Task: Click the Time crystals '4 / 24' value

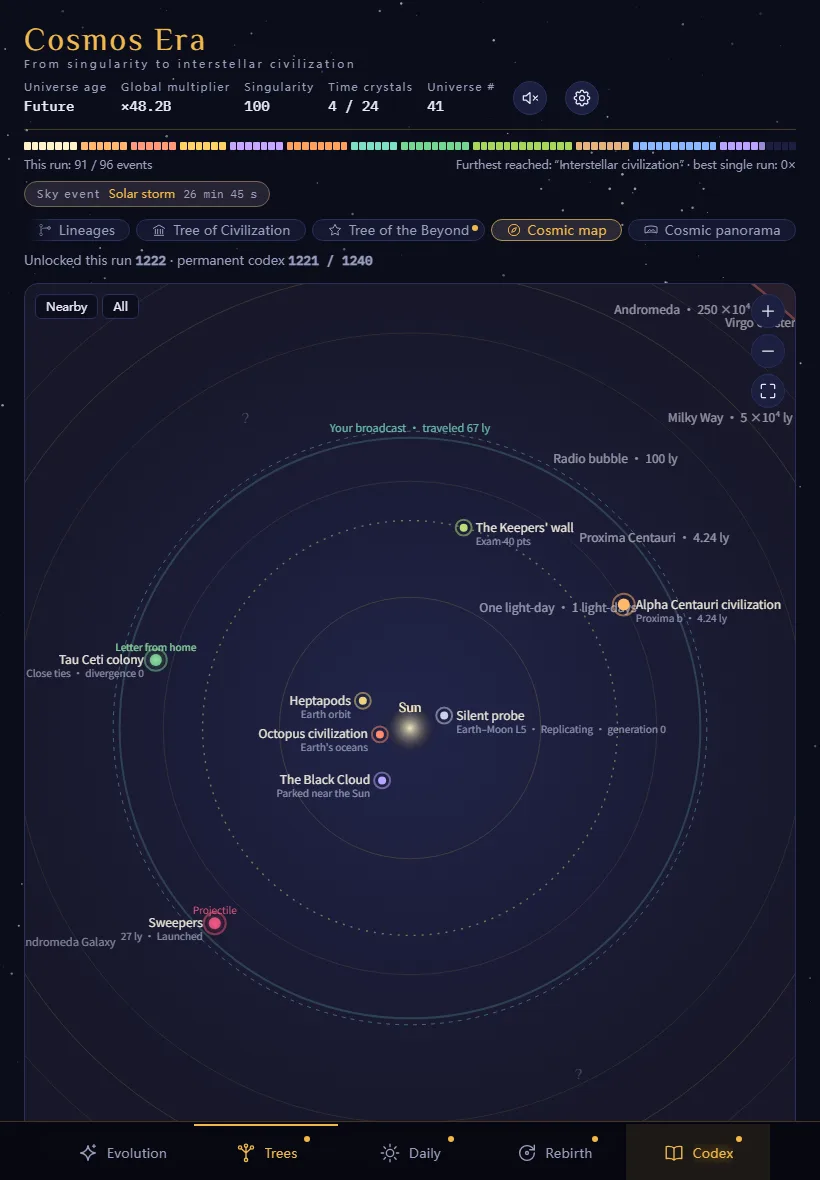Action: [354, 106]
